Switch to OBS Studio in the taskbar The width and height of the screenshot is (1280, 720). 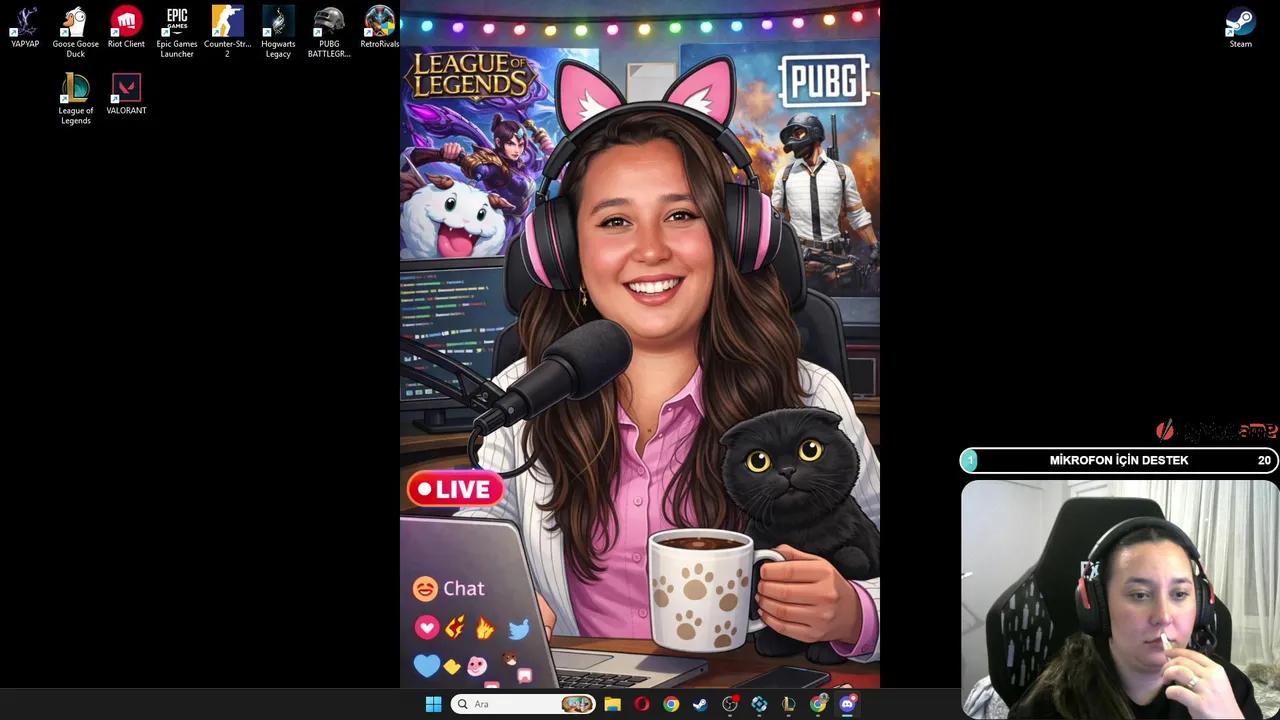pyautogui.click(x=730, y=704)
